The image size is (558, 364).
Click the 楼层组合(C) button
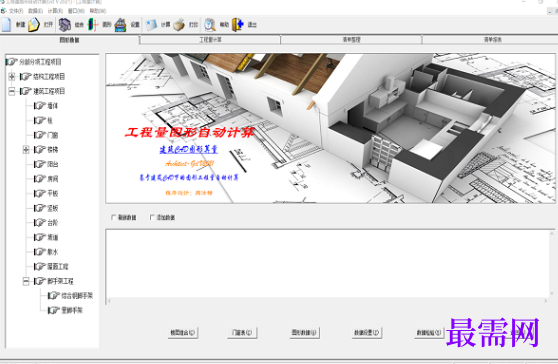click(x=183, y=333)
